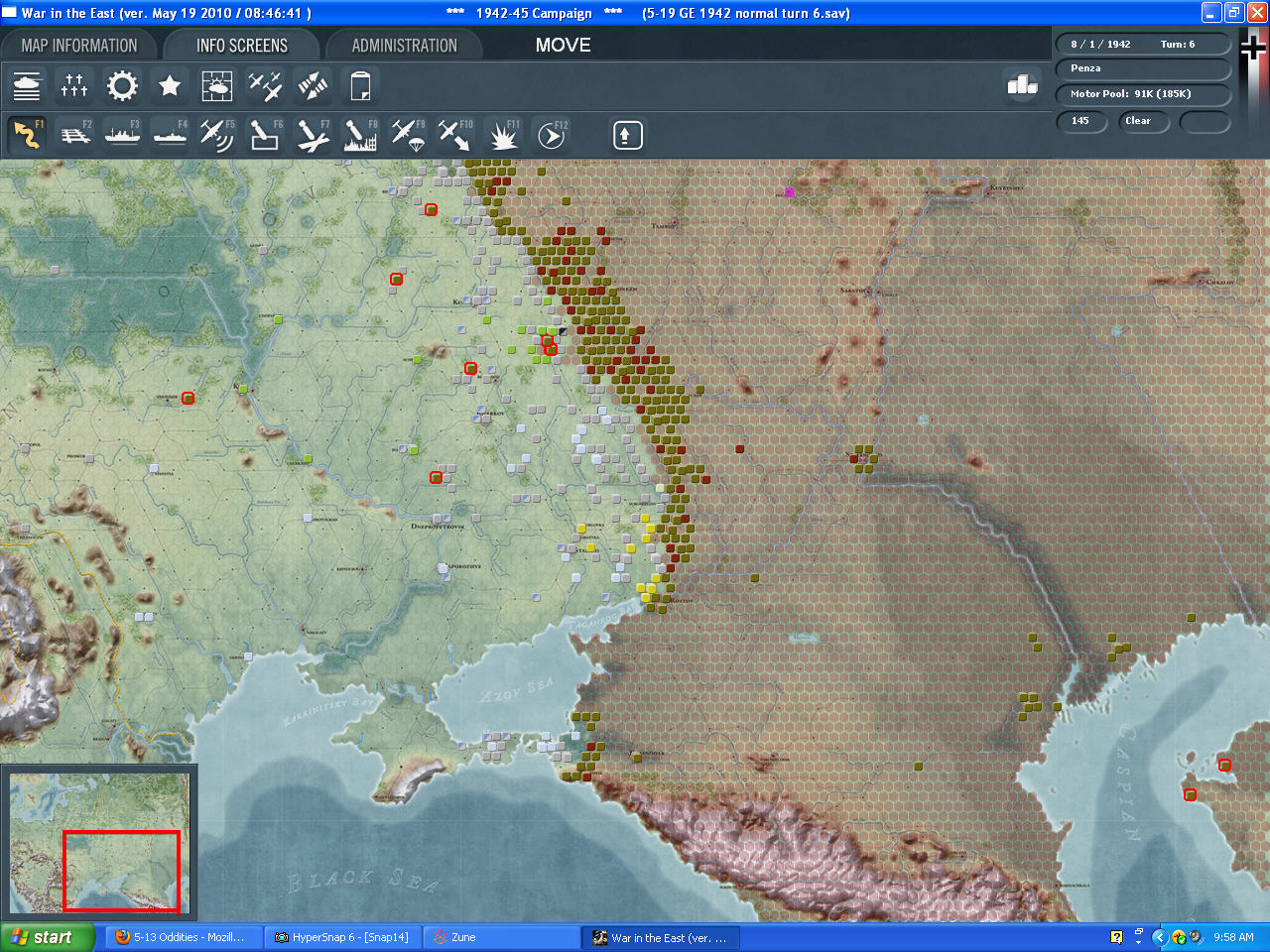Select the F7 bomb airfield mode
The image size is (1270, 952).
[x=313, y=135]
